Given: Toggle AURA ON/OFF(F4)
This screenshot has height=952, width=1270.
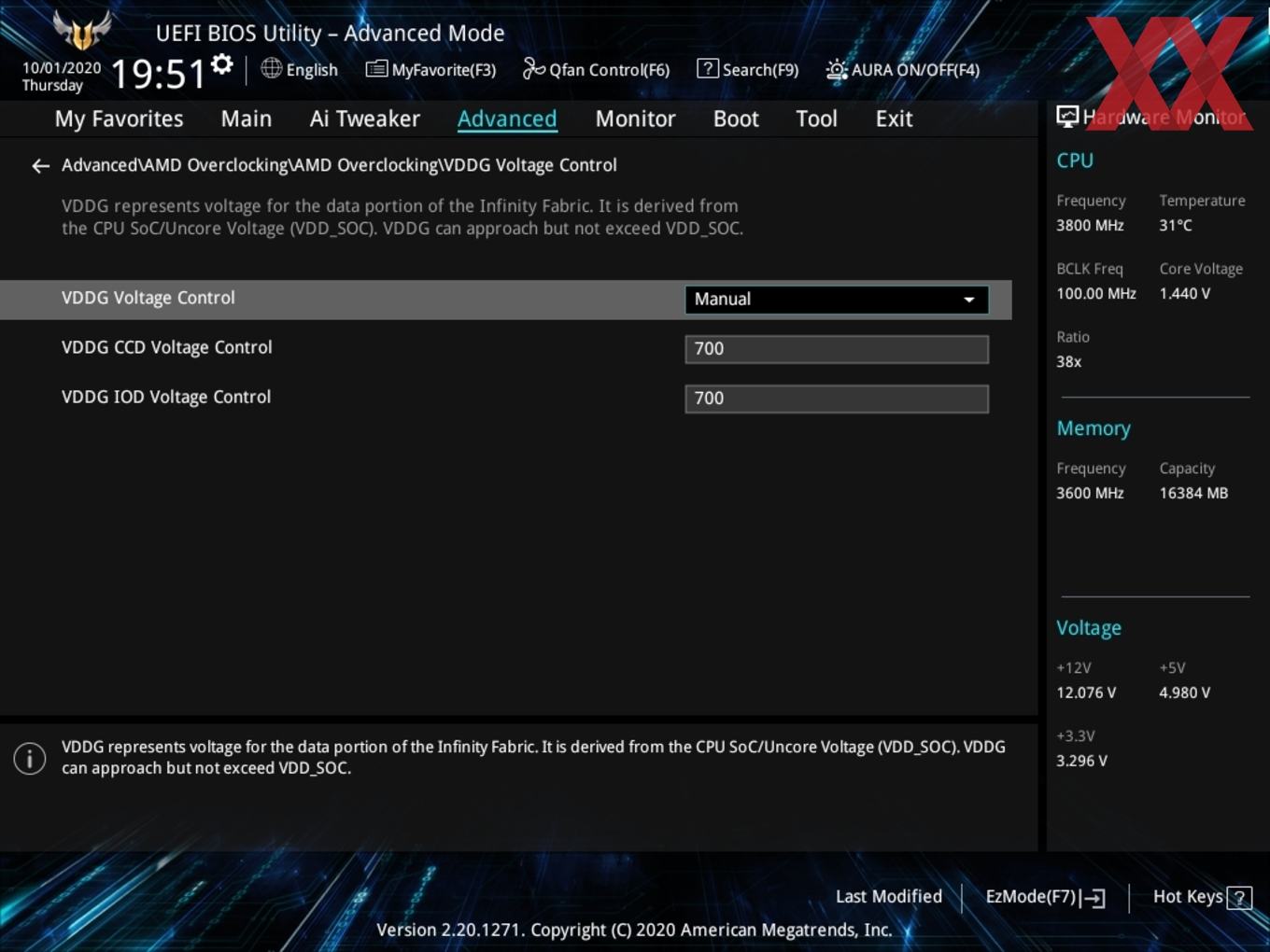Looking at the screenshot, I should (x=903, y=69).
